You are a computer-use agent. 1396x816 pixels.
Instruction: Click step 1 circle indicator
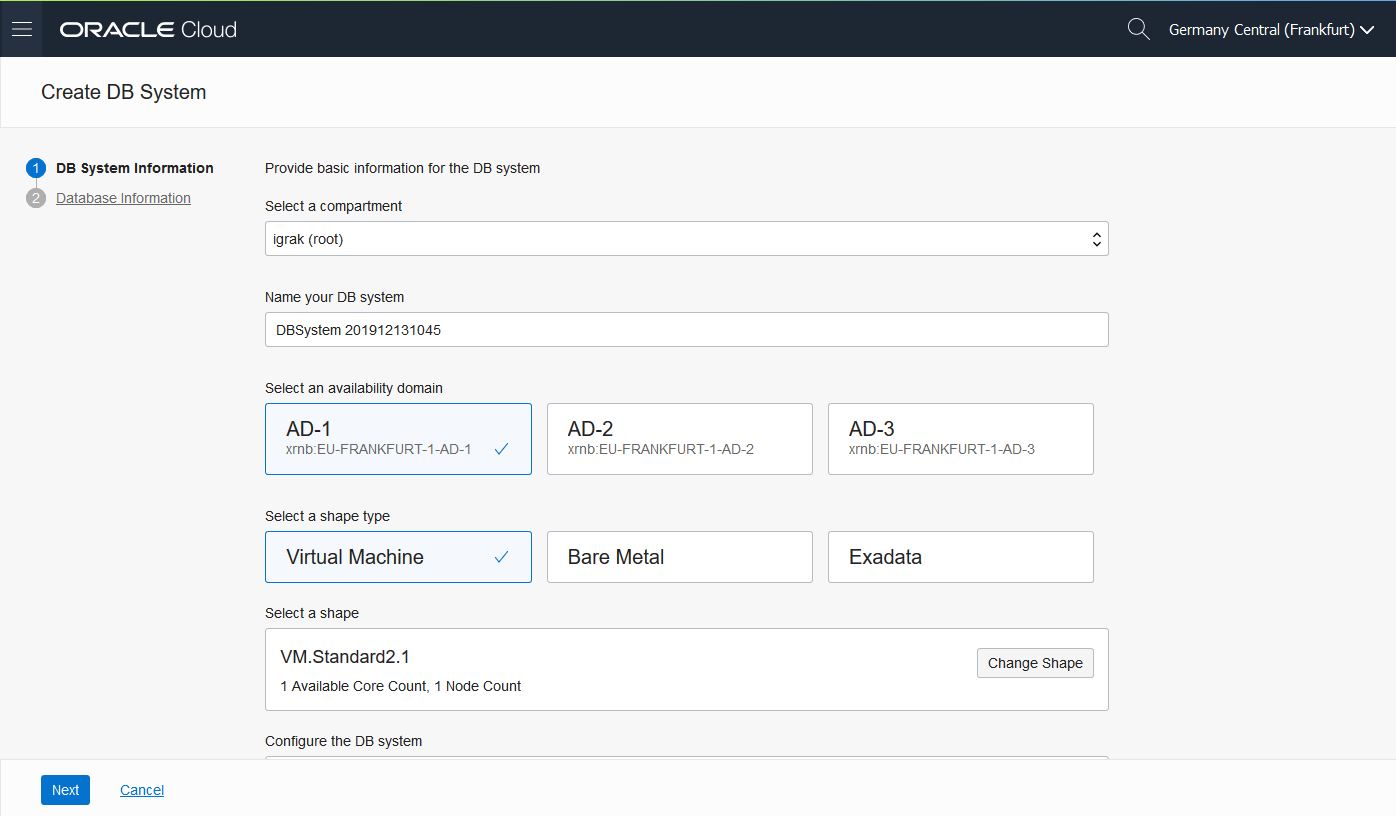tap(36, 168)
